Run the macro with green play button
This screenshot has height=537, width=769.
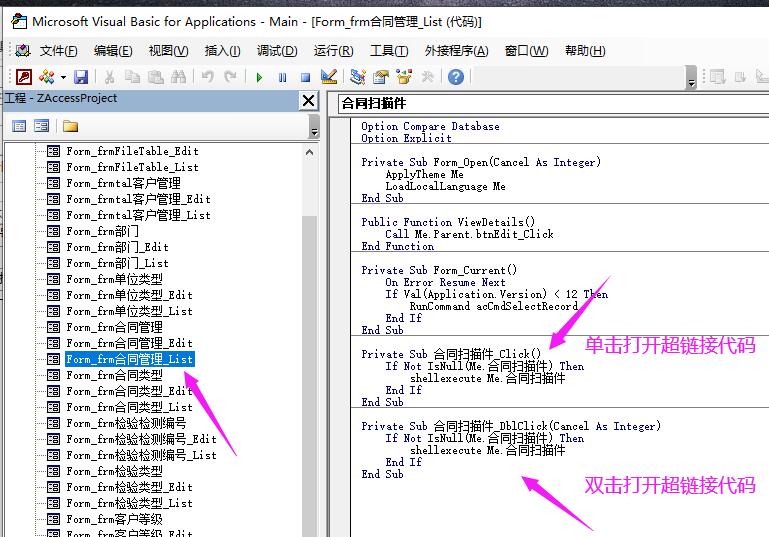tap(259, 77)
